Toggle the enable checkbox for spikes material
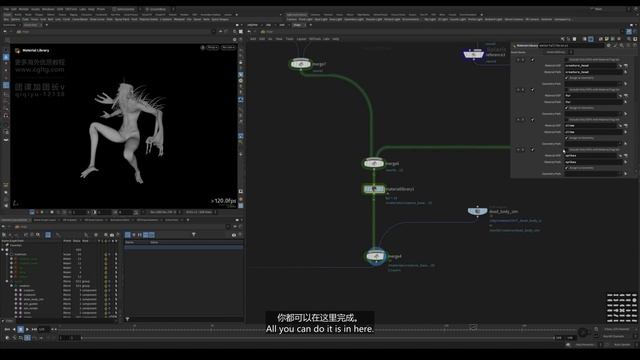Screen dimensions: 640x360 click(x=533, y=149)
